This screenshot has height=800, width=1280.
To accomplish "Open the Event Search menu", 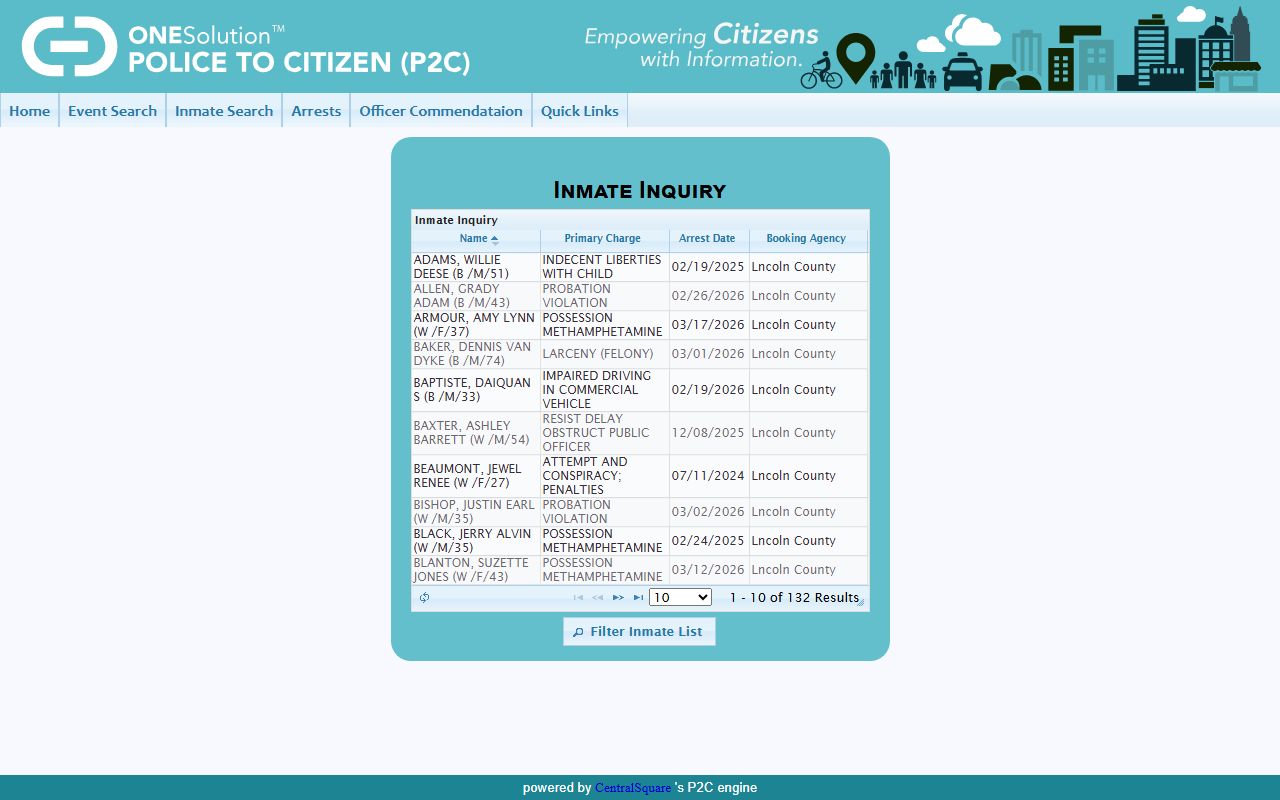I will 112,111.
